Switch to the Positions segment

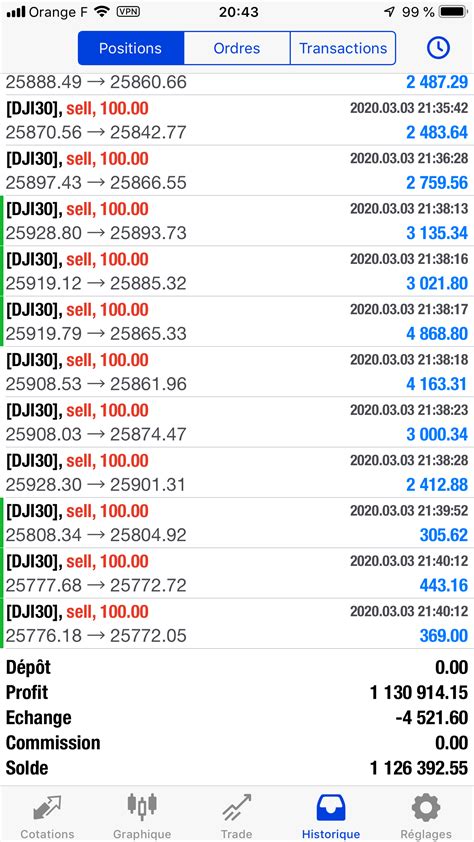click(130, 48)
